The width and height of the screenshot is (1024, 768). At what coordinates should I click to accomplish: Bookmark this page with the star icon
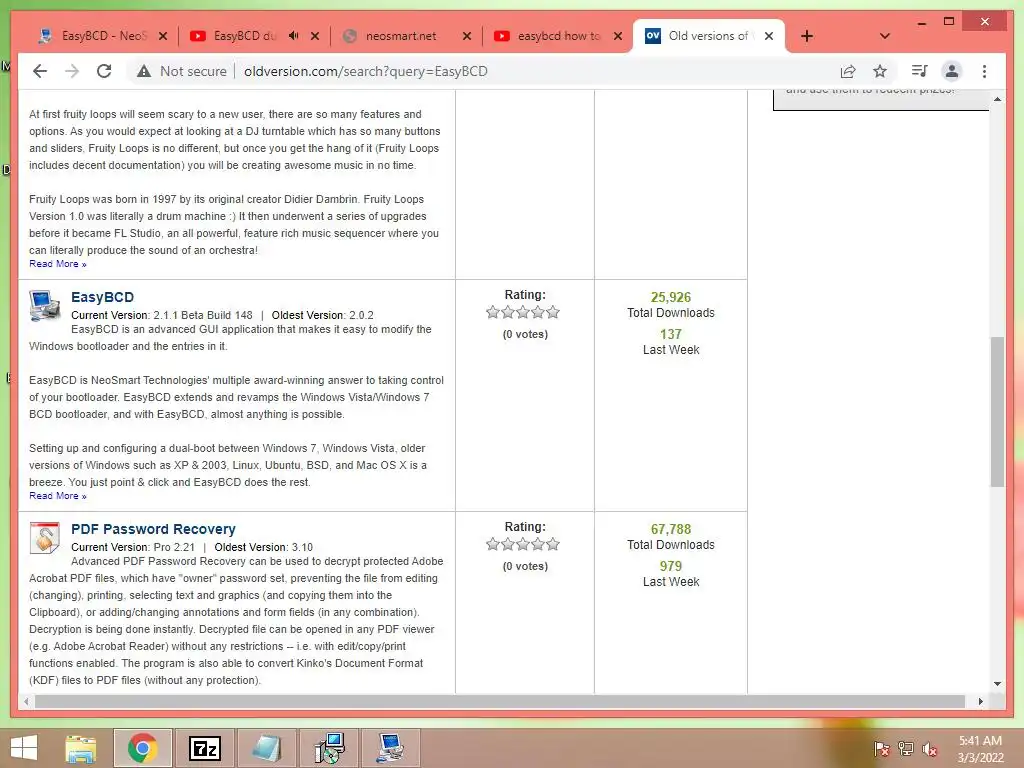tap(880, 71)
